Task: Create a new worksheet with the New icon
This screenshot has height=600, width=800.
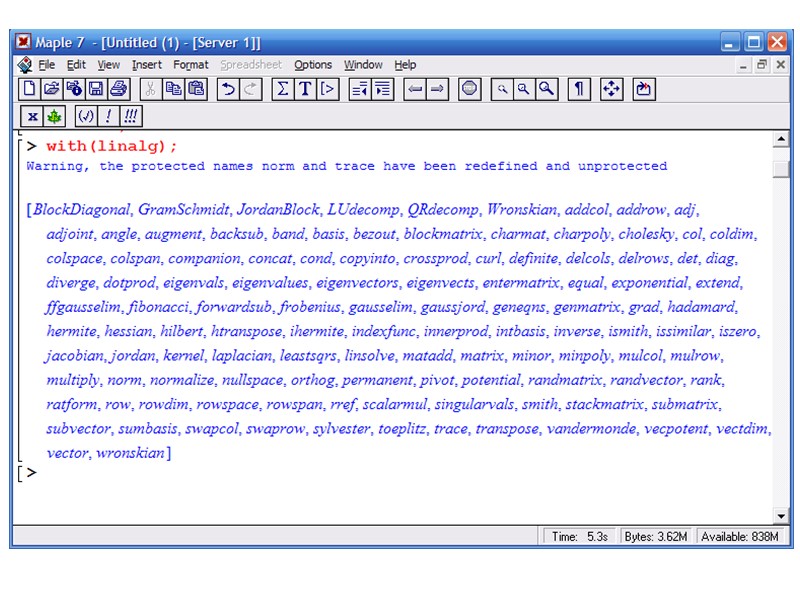Action: pos(29,89)
